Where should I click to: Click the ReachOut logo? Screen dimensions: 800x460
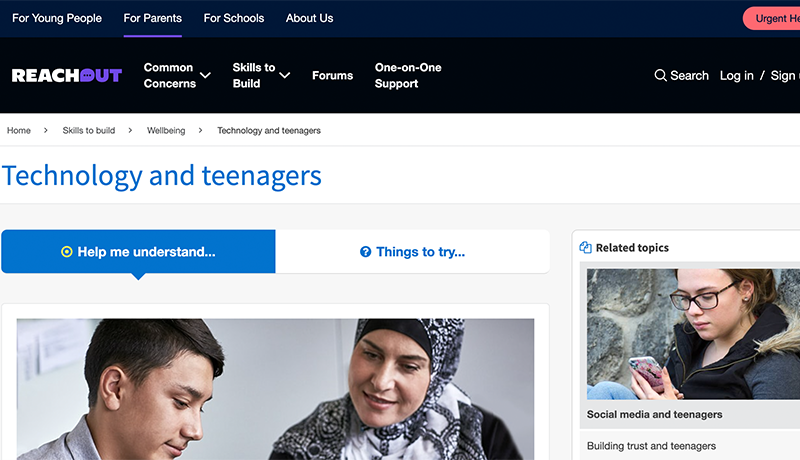[66, 76]
